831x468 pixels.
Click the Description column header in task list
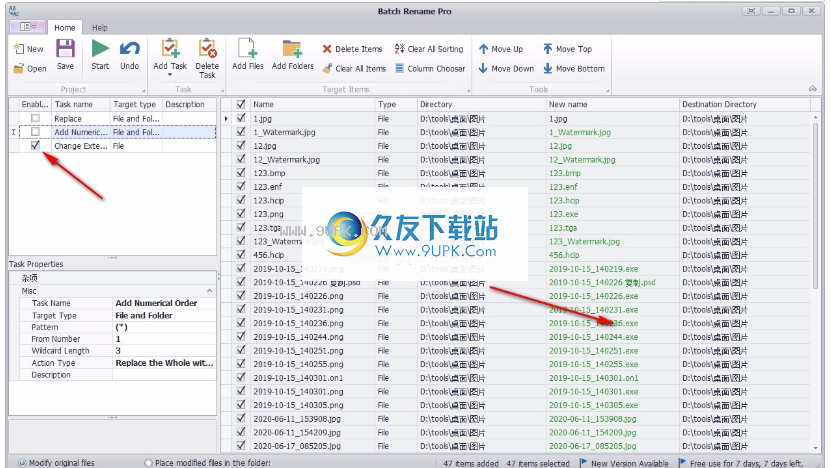coord(189,104)
